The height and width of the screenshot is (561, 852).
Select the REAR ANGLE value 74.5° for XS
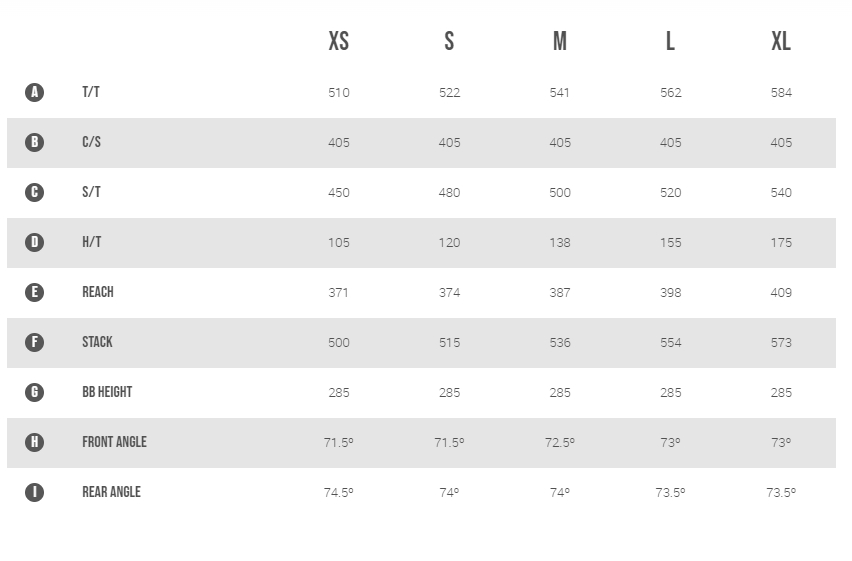point(339,493)
